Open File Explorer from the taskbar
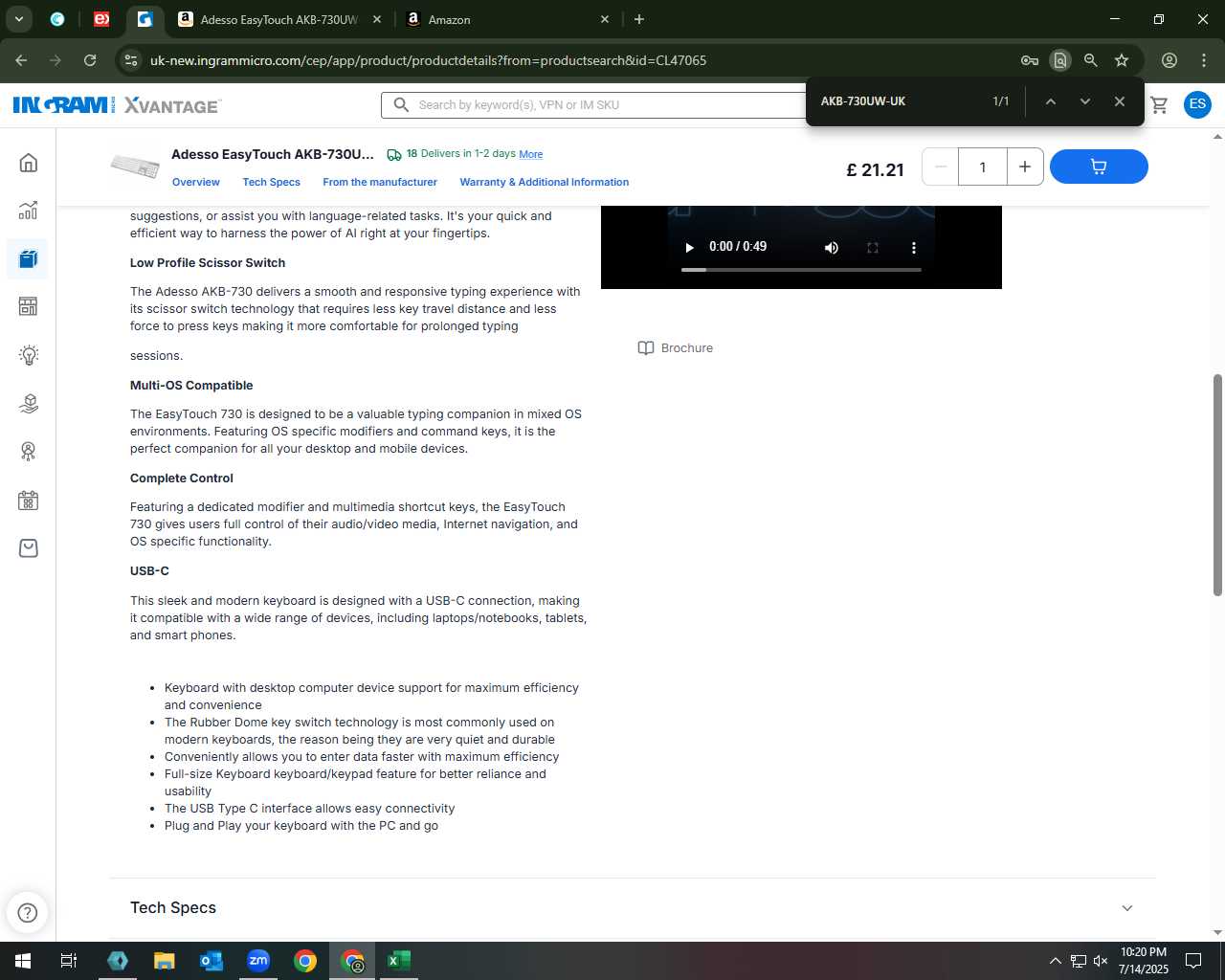This screenshot has width=1225, height=980. pyautogui.click(x=165, y=961)
